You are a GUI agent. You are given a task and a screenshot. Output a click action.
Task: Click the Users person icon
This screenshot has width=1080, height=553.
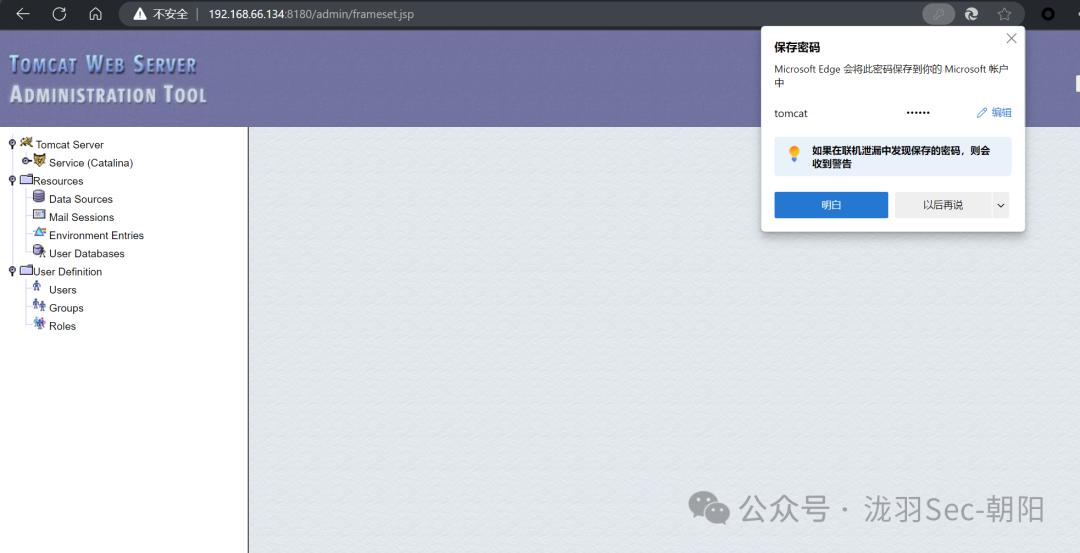pyautogui.click(x=37, y=286)
